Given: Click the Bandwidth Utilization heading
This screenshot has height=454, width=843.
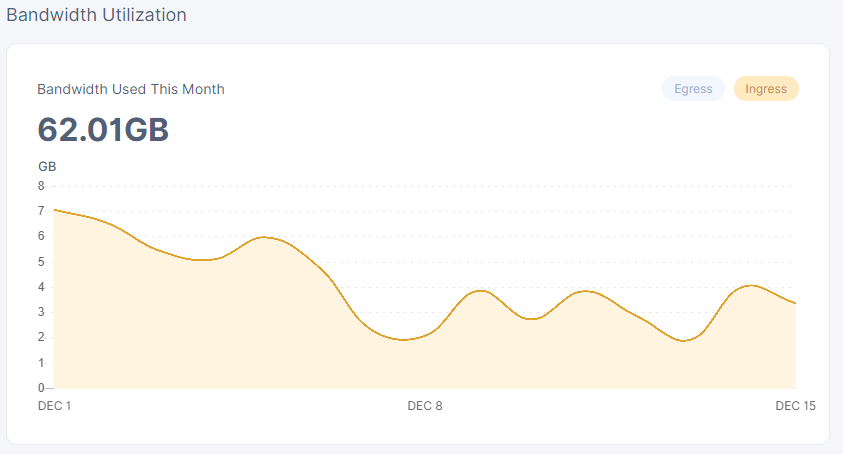Looking at the screenshot, I should (x=96, y=15).
